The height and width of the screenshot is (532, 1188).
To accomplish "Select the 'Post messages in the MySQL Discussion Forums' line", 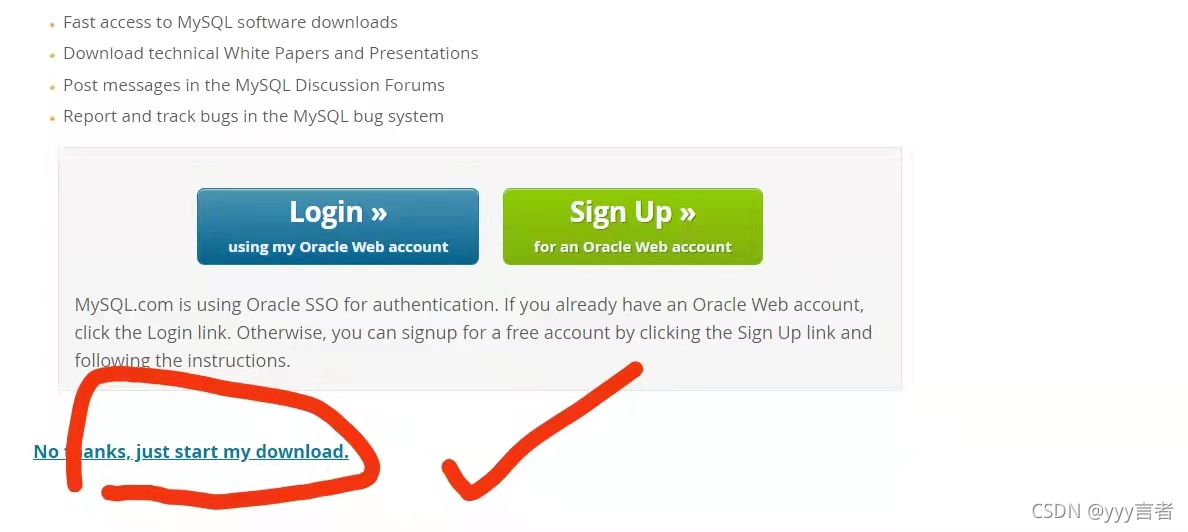I will point(254,85).
